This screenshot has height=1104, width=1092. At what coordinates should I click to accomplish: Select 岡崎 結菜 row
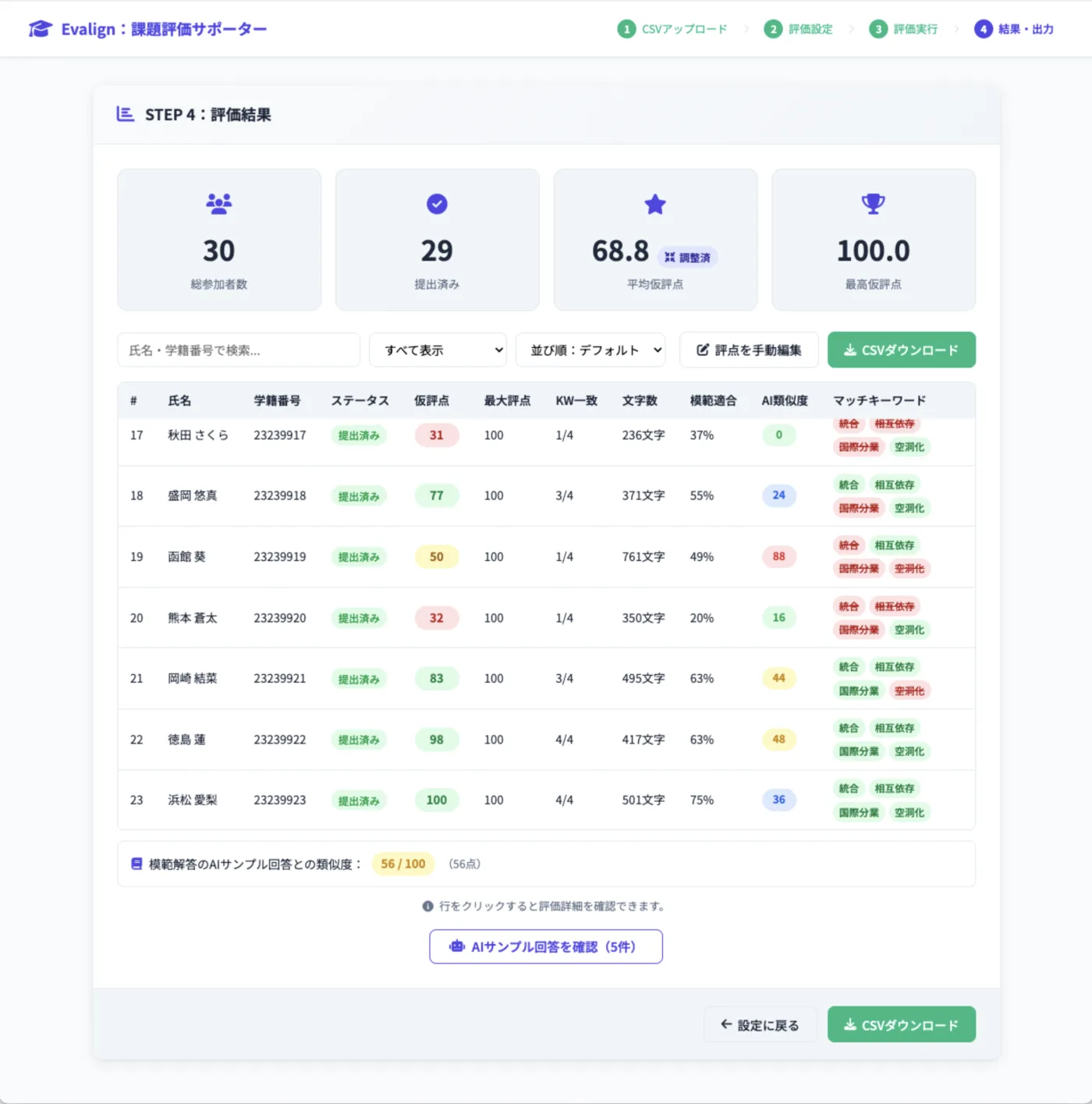546,679
